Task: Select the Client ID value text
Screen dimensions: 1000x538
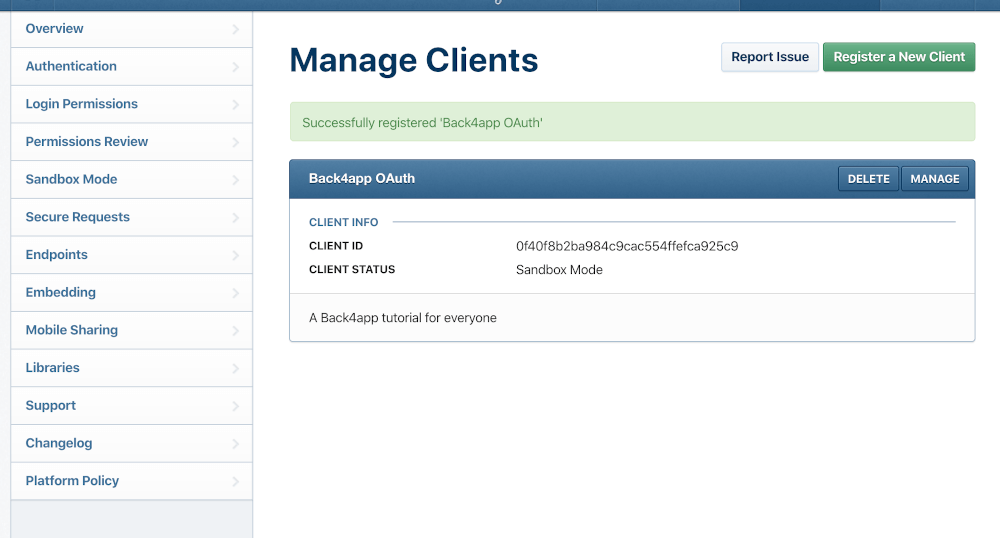Action: [x=627, y=246]
